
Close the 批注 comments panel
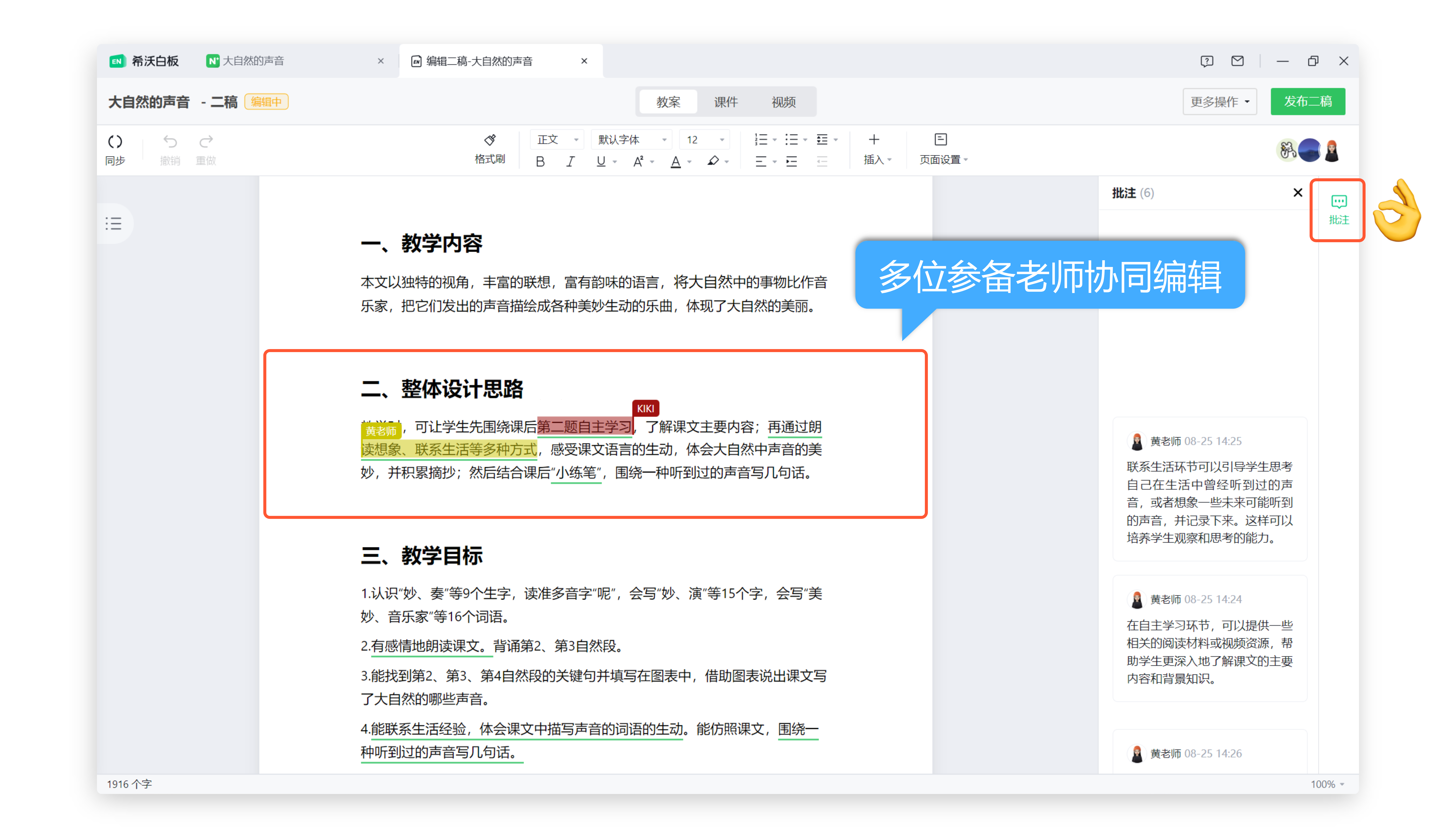click(1297, 193)
